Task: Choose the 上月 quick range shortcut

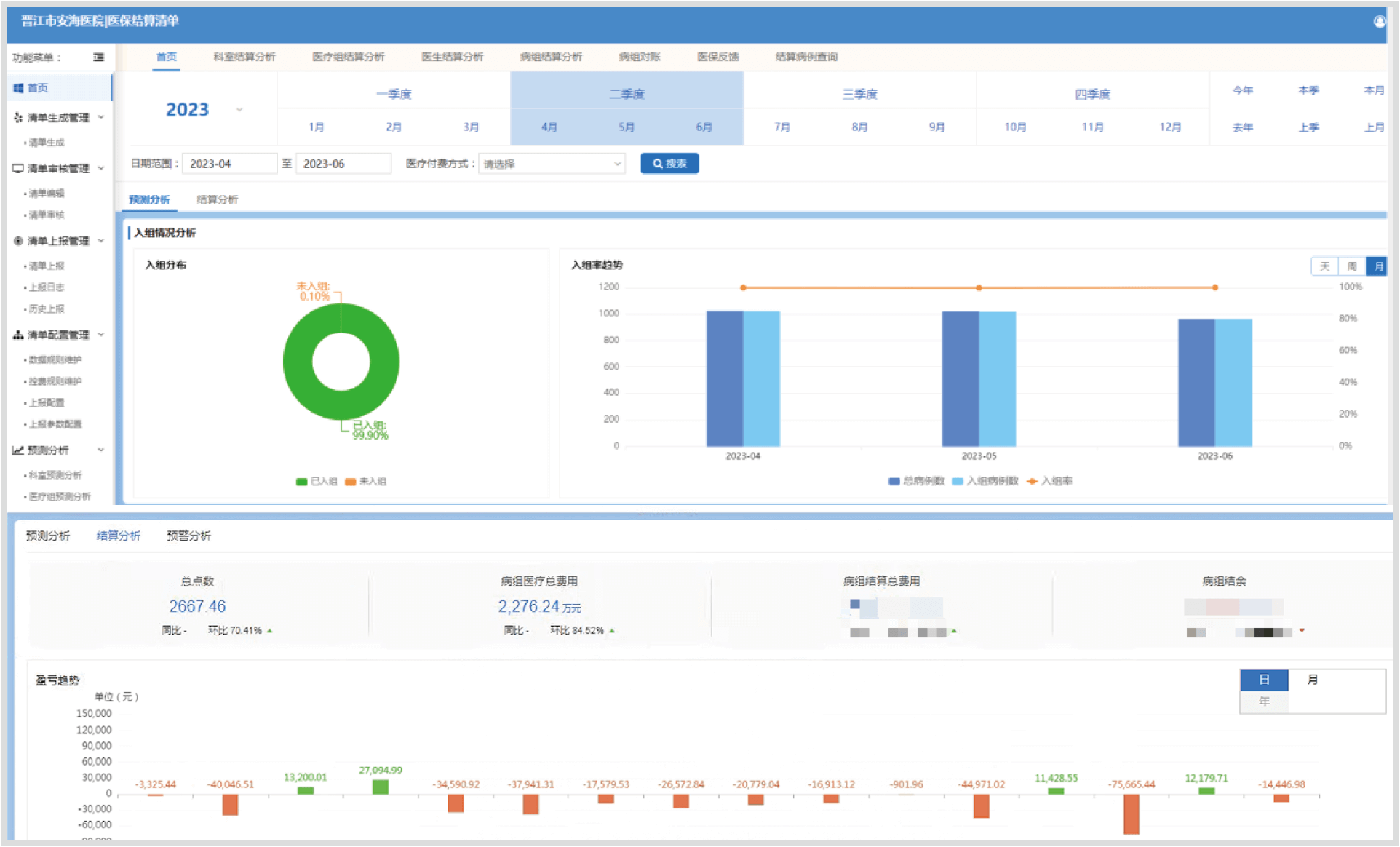Action: point(1374,127)
